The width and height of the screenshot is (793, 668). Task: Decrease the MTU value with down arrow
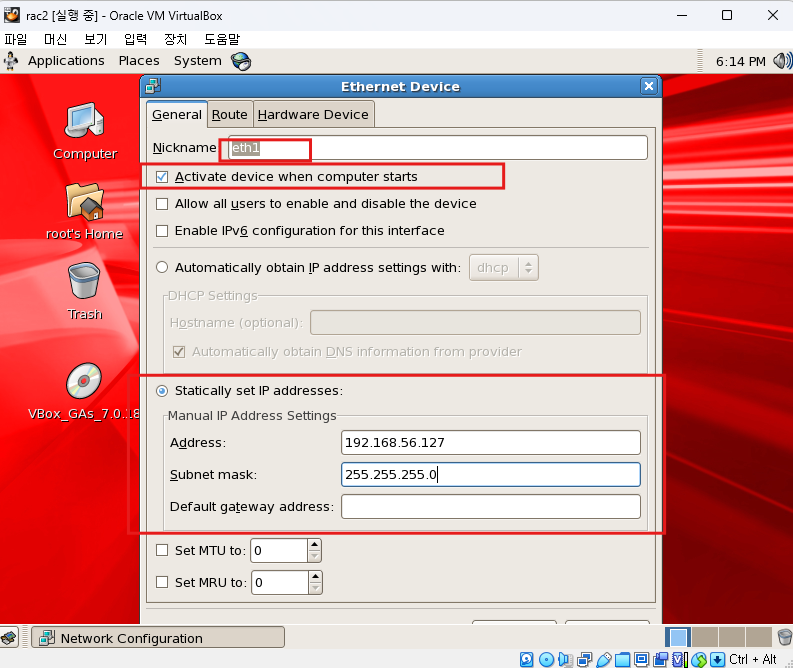point(314,556)
